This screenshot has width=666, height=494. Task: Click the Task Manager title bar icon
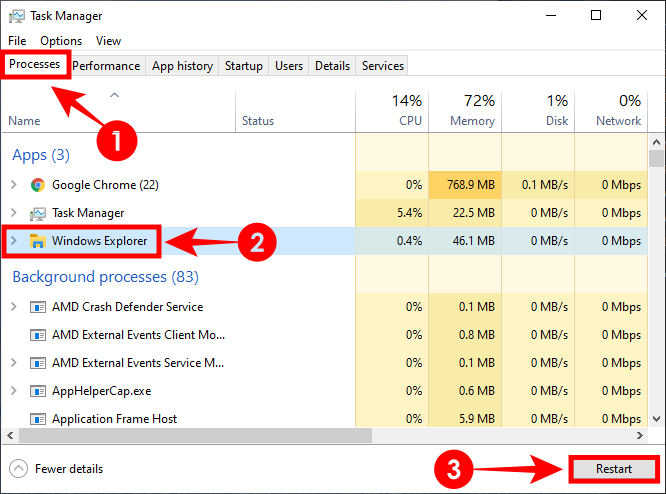(x=15, y=16)
